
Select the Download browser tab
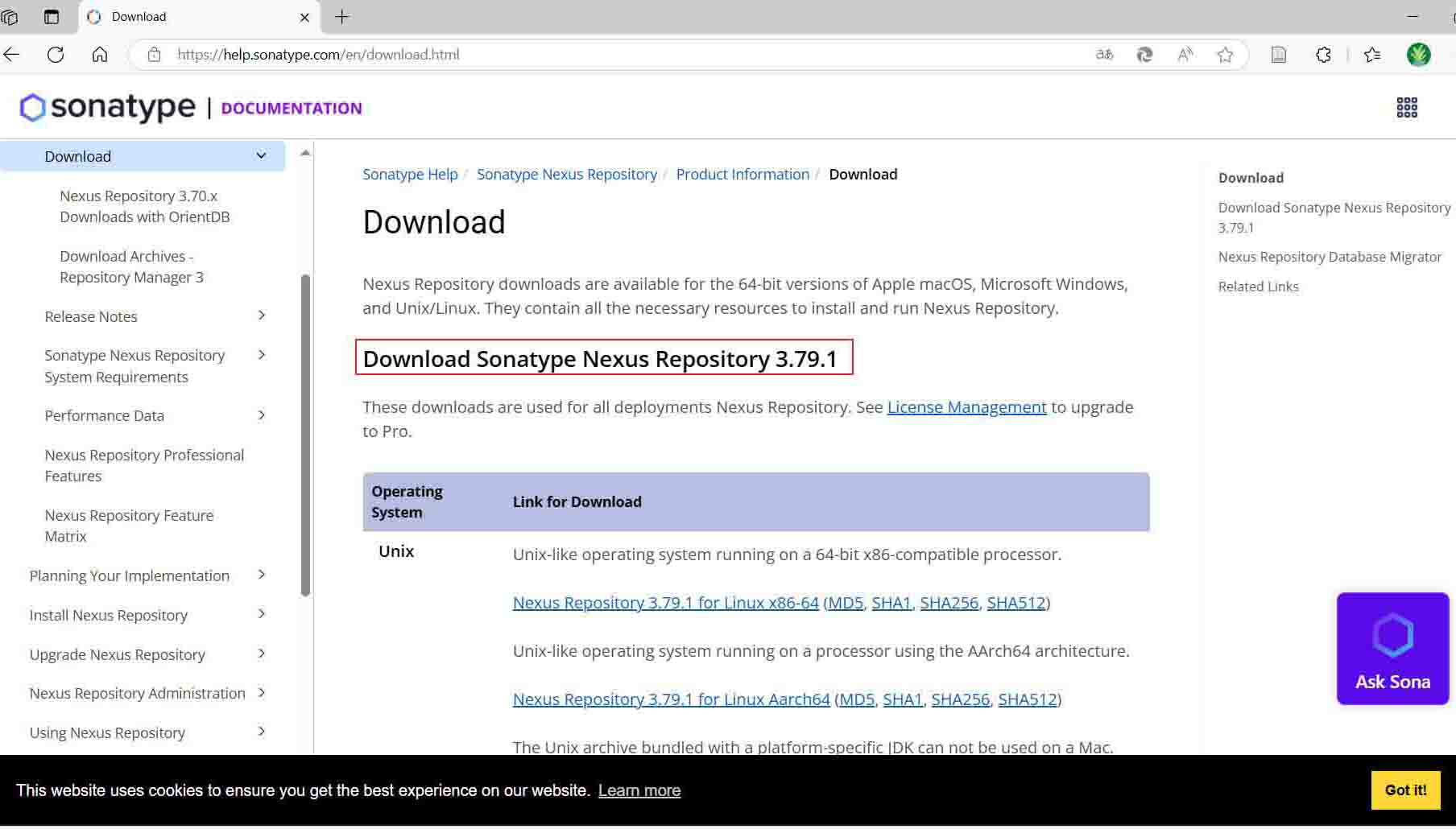[x=199, y=17]
